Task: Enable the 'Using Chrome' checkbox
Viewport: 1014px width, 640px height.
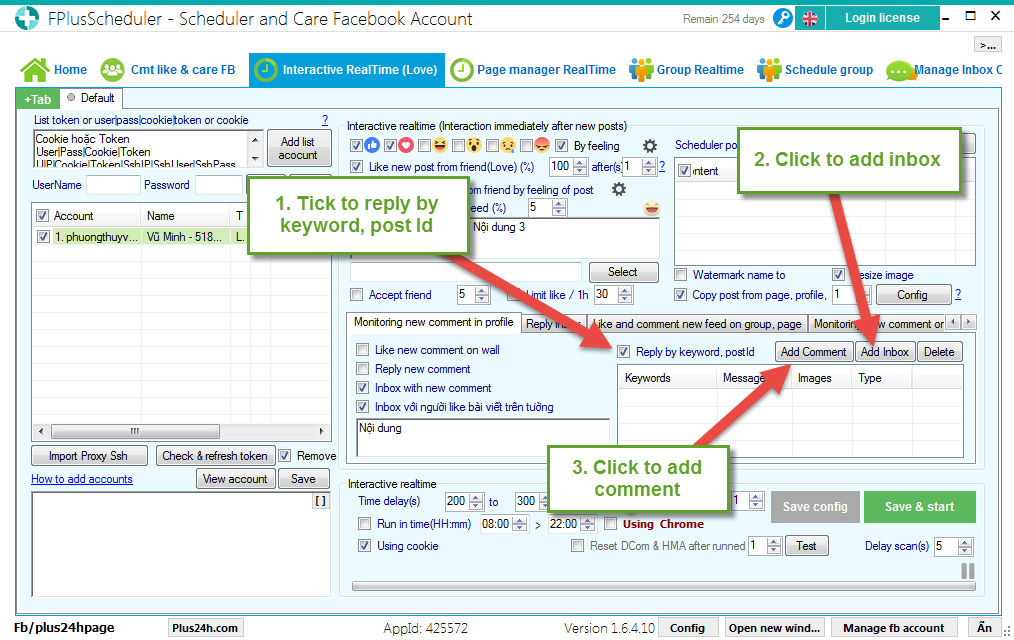Action: [610, 524]
